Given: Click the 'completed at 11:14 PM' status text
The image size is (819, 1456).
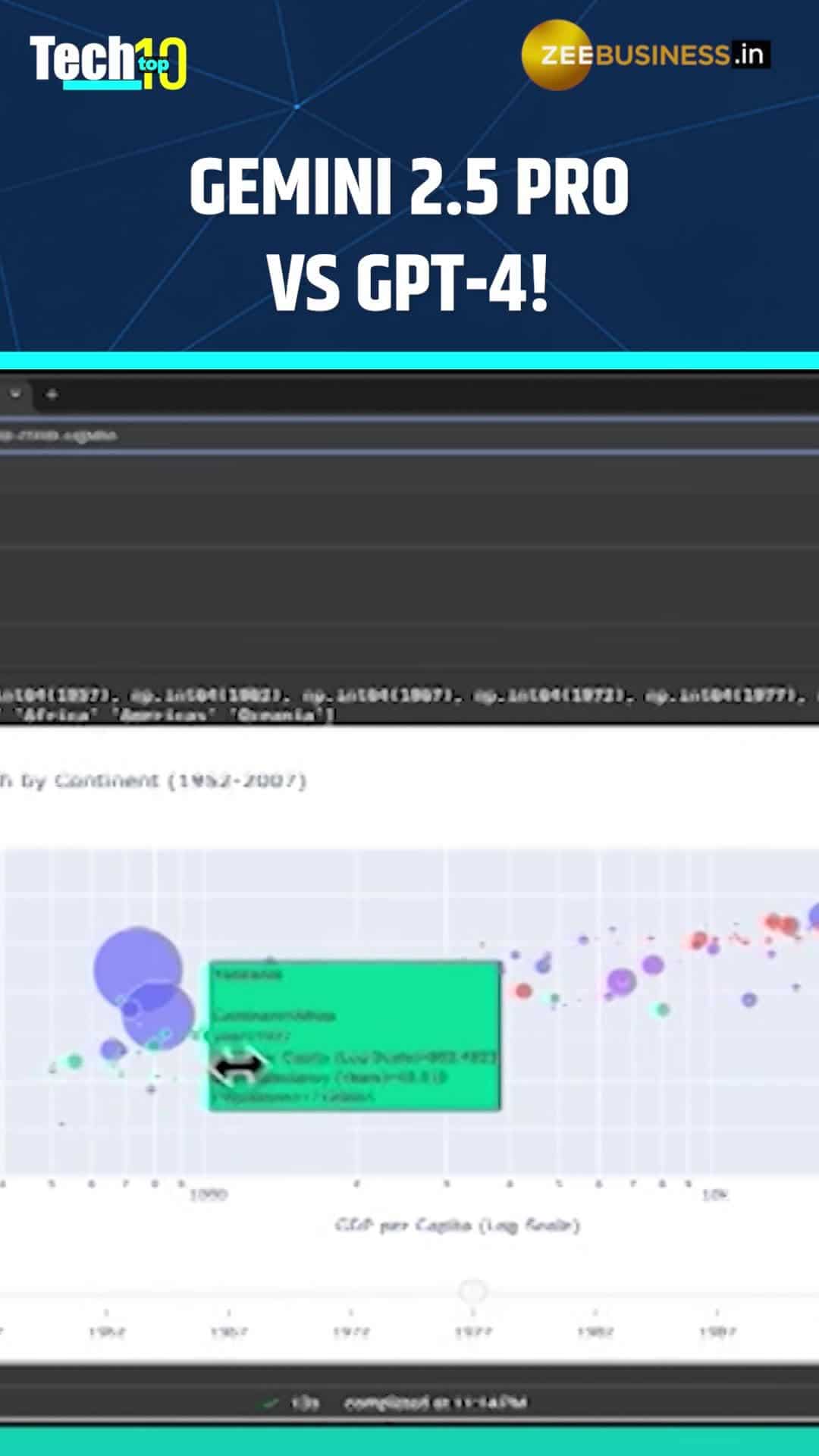Looking at the screenshot, I should pos(435,1403).
